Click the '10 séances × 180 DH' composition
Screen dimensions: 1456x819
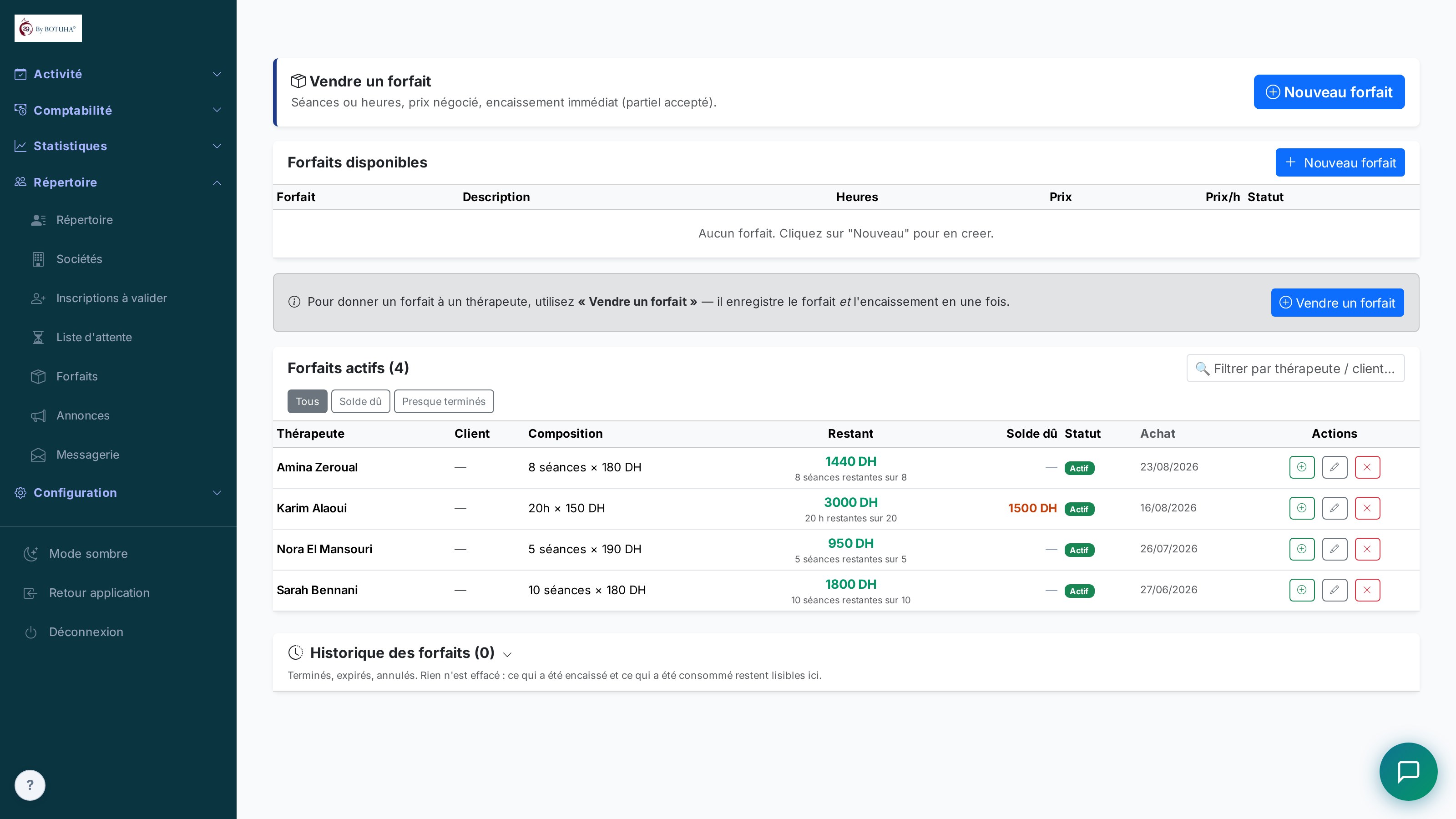click(586, 590)
